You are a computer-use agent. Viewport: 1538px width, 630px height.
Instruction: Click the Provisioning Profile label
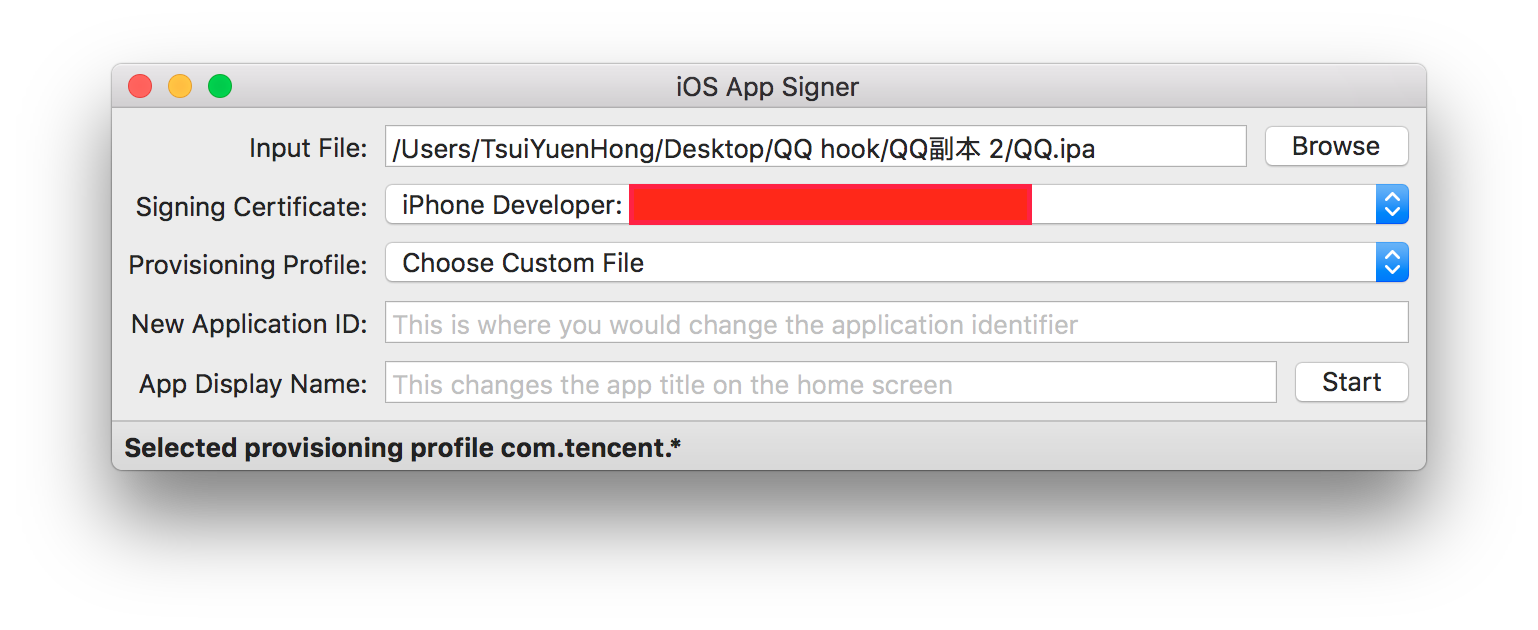[247, 265]
